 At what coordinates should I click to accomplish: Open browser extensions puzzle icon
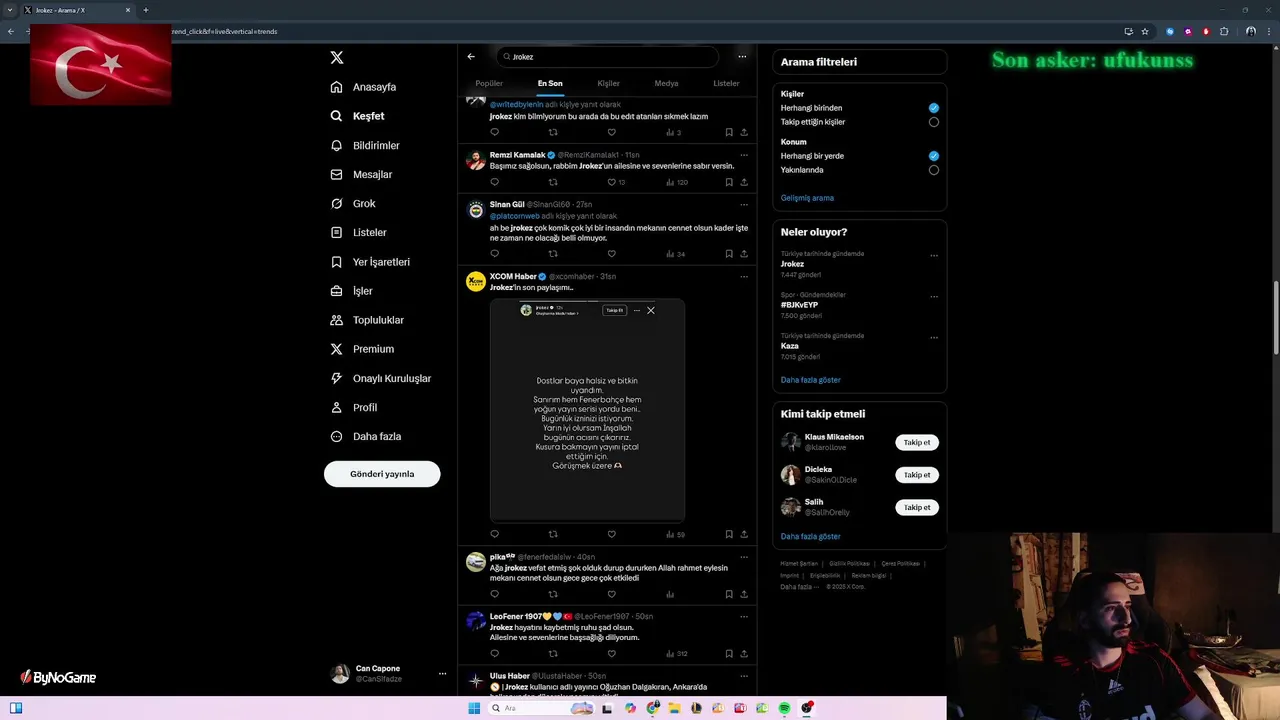1224,31
